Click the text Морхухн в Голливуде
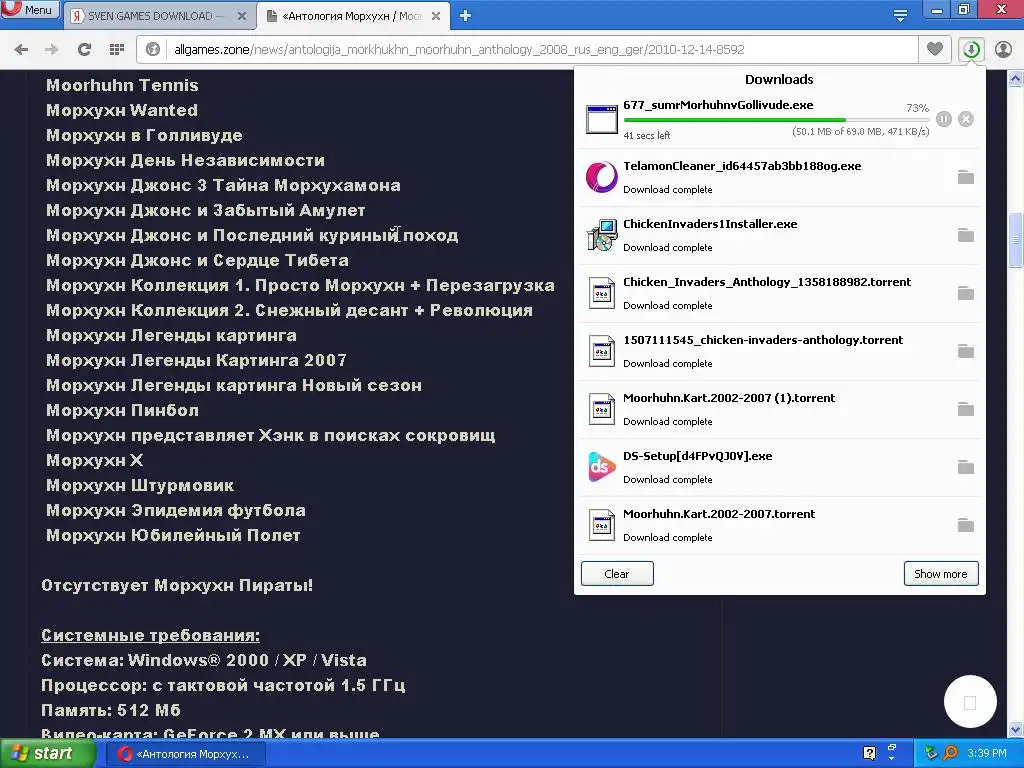This screenshot has width=1024, height=768. point(144,135)
